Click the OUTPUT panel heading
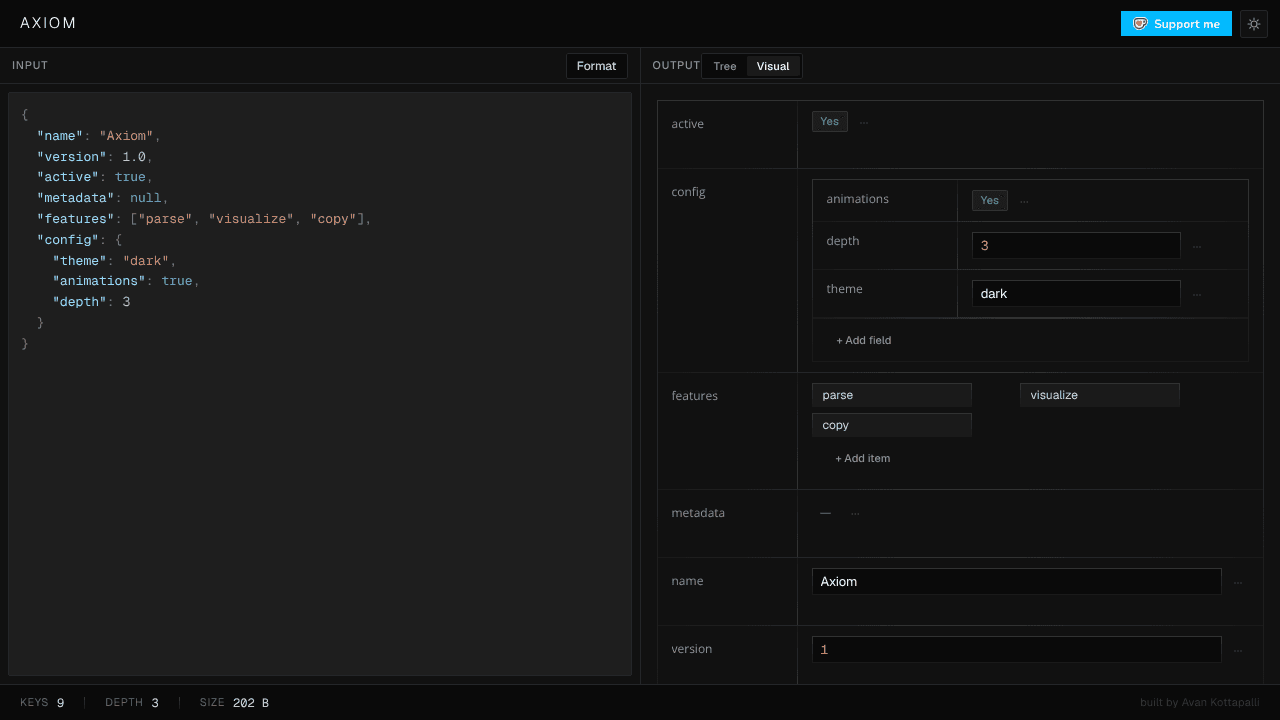Screen dimensions: 1280x720 676,66
